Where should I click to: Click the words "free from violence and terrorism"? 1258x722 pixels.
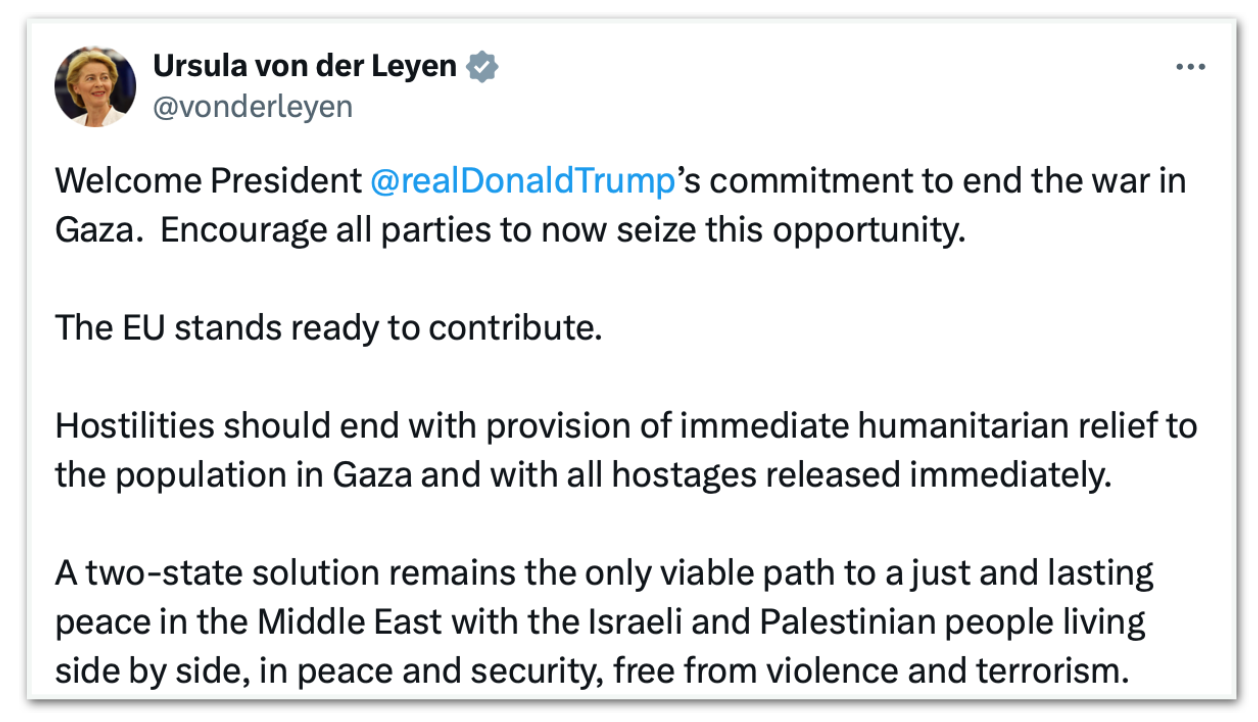coord(870,669)
